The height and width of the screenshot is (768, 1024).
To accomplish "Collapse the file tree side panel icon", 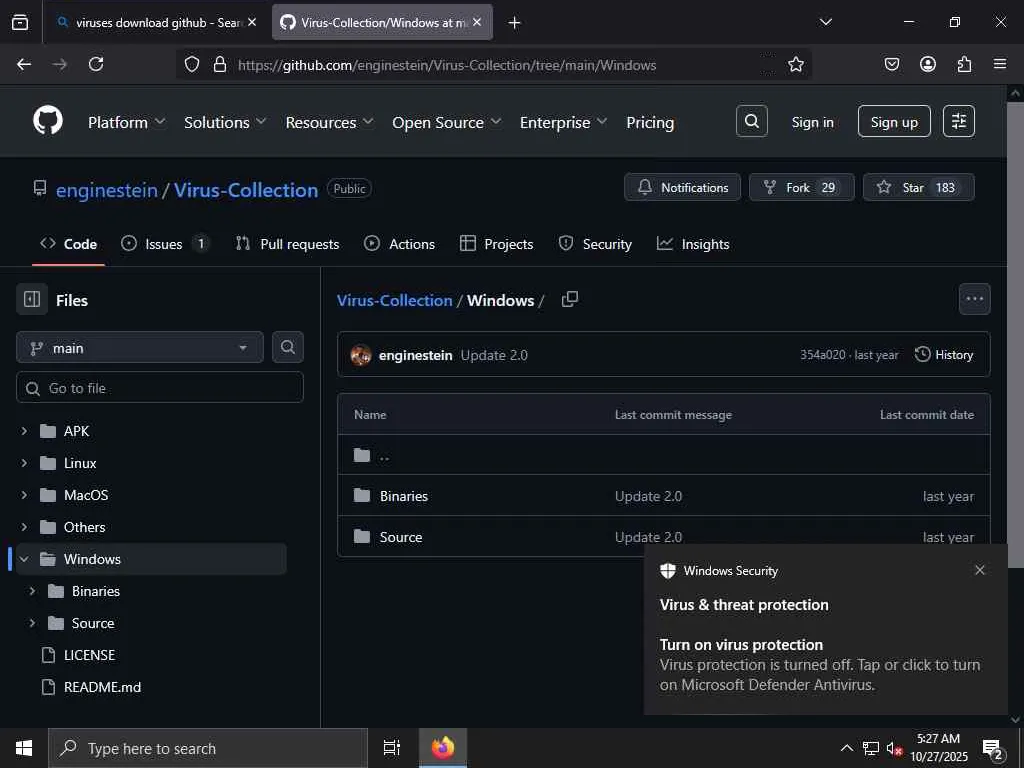I will coord(32,300).
